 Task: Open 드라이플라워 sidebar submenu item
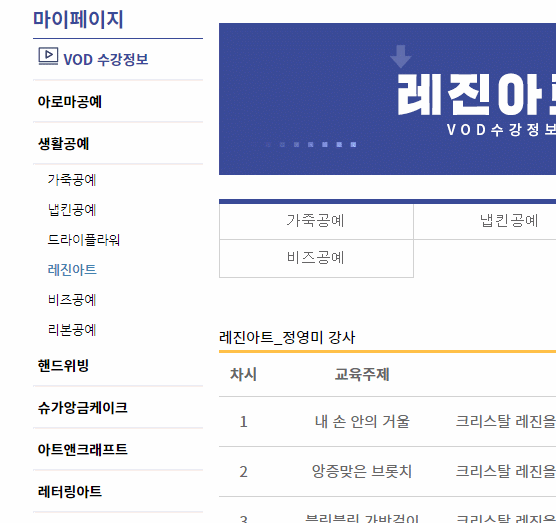pos(84,240)
